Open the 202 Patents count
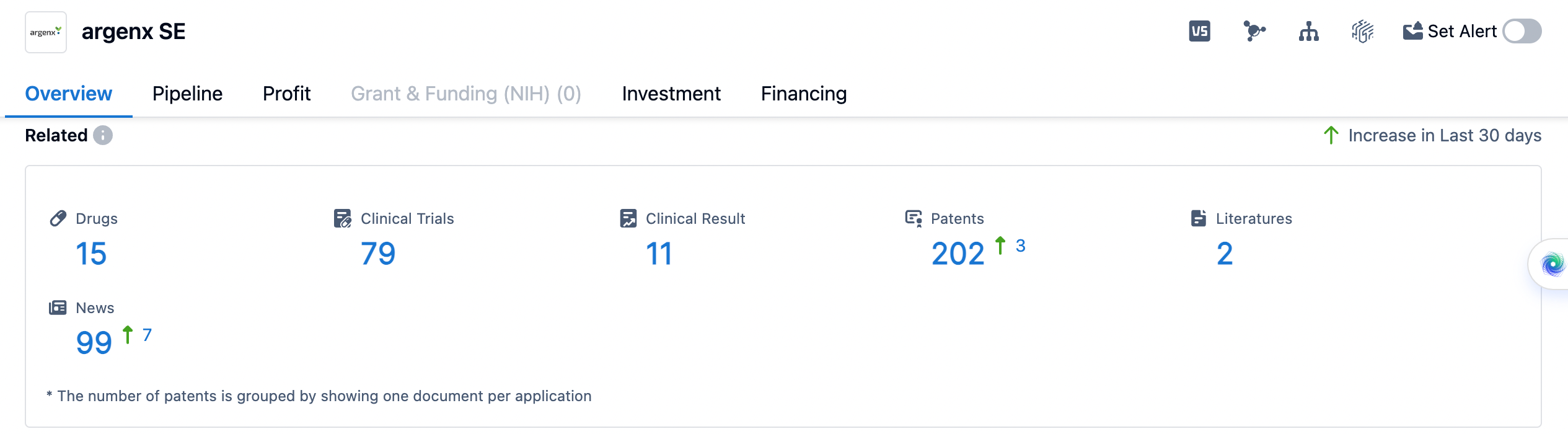Image resolution: width=1568 pixels, height=434 pixels. point(958,254)
